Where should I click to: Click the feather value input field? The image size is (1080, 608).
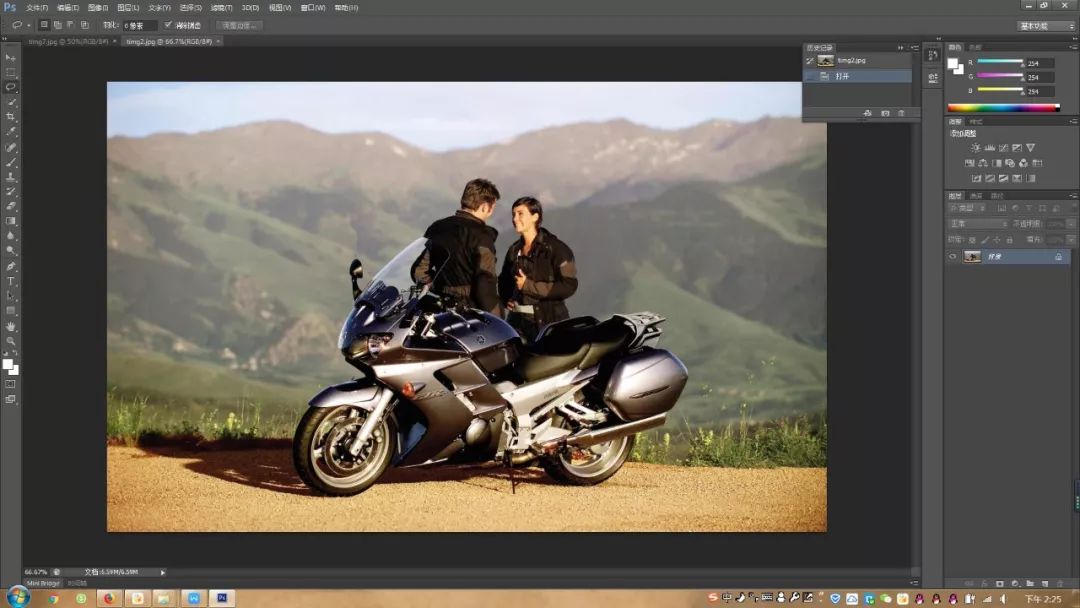139,25
